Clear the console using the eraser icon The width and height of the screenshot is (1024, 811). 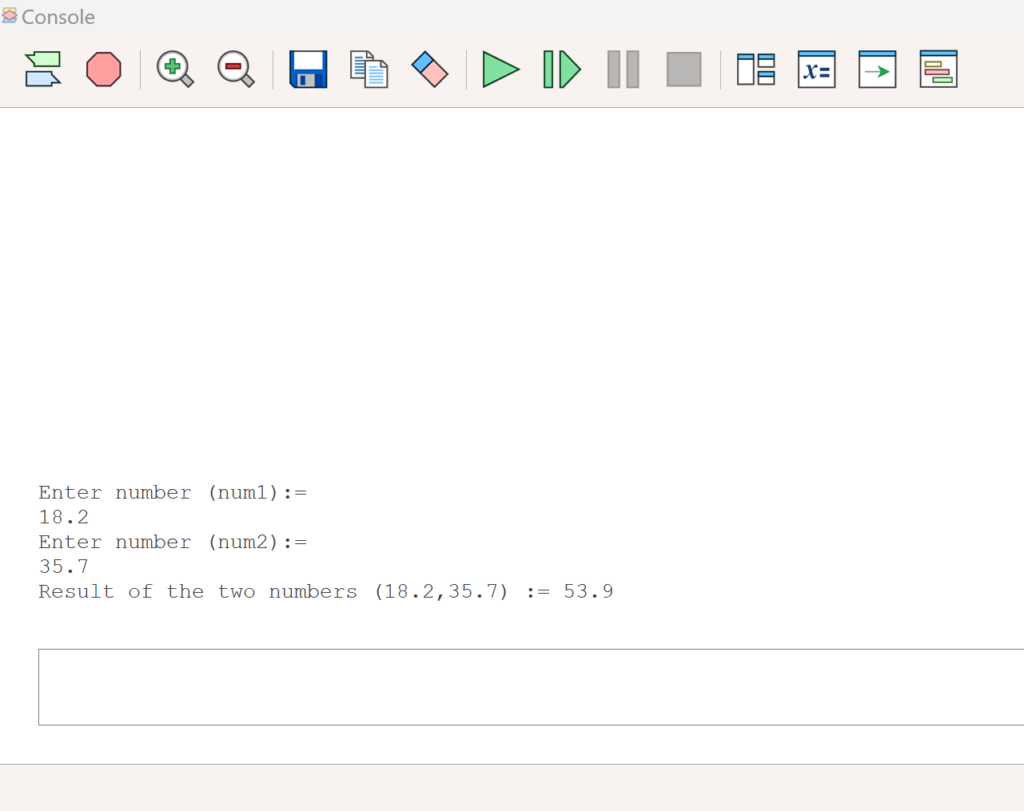pyautogui.click(x=429, y=70)
